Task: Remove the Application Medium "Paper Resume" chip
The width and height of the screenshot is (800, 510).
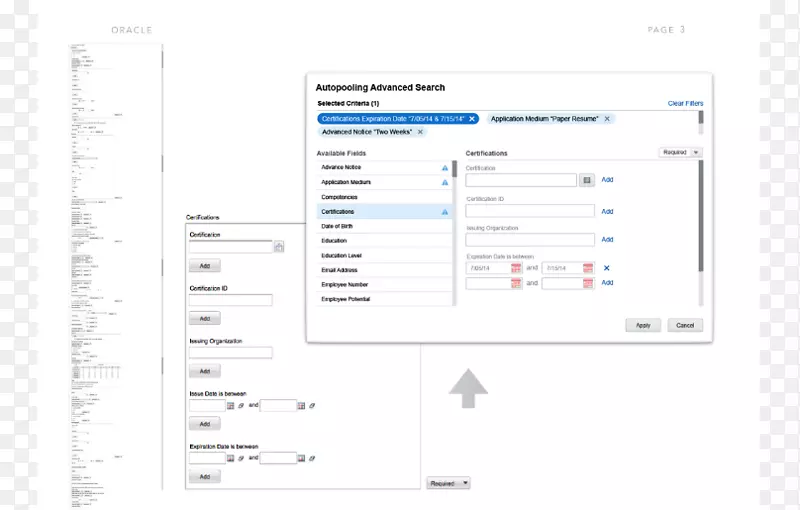Action: click(x=607, y=119)
